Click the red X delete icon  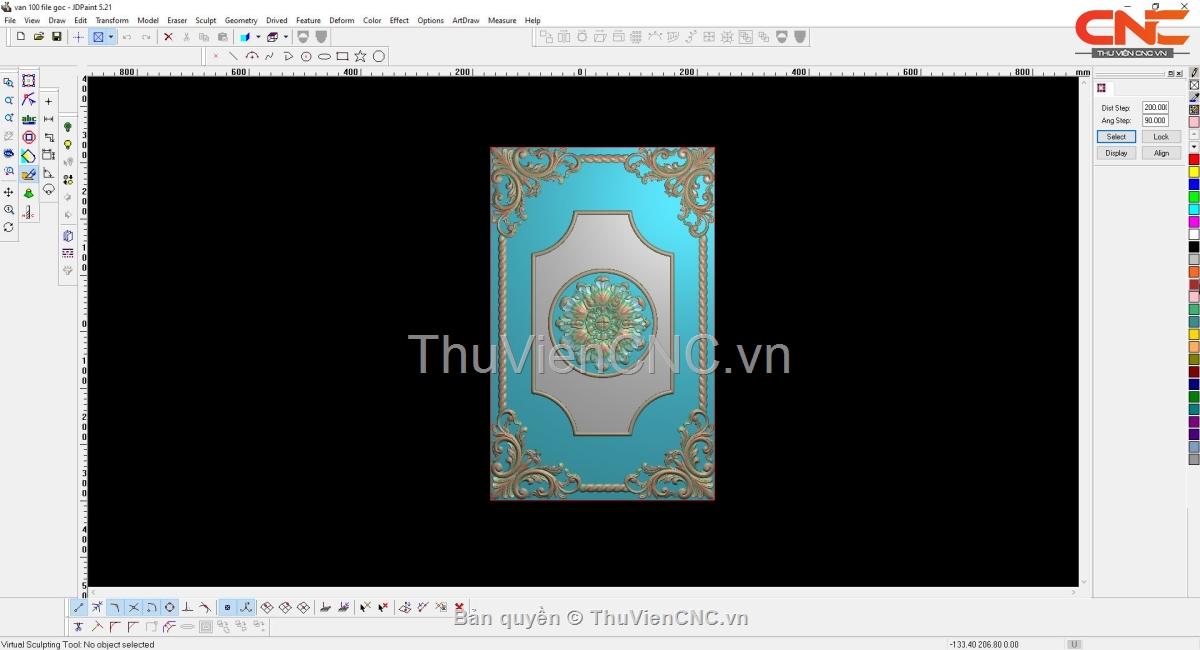tap(168, 37)
